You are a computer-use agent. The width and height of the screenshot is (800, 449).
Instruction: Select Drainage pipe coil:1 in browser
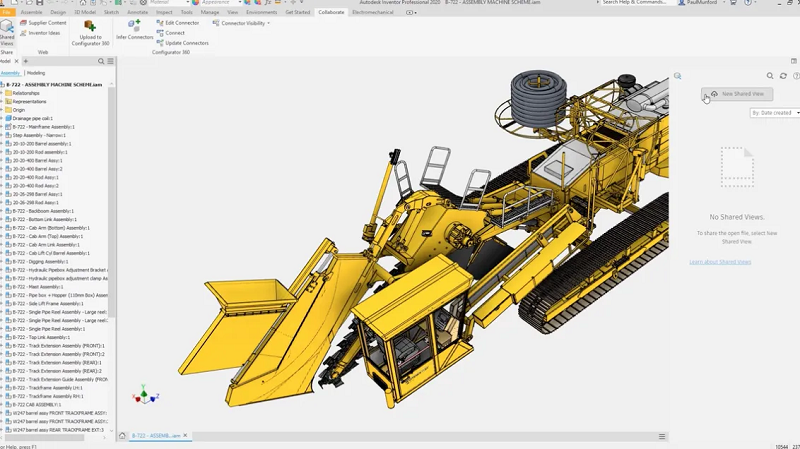pyautogui.click(x=33, y=118)
